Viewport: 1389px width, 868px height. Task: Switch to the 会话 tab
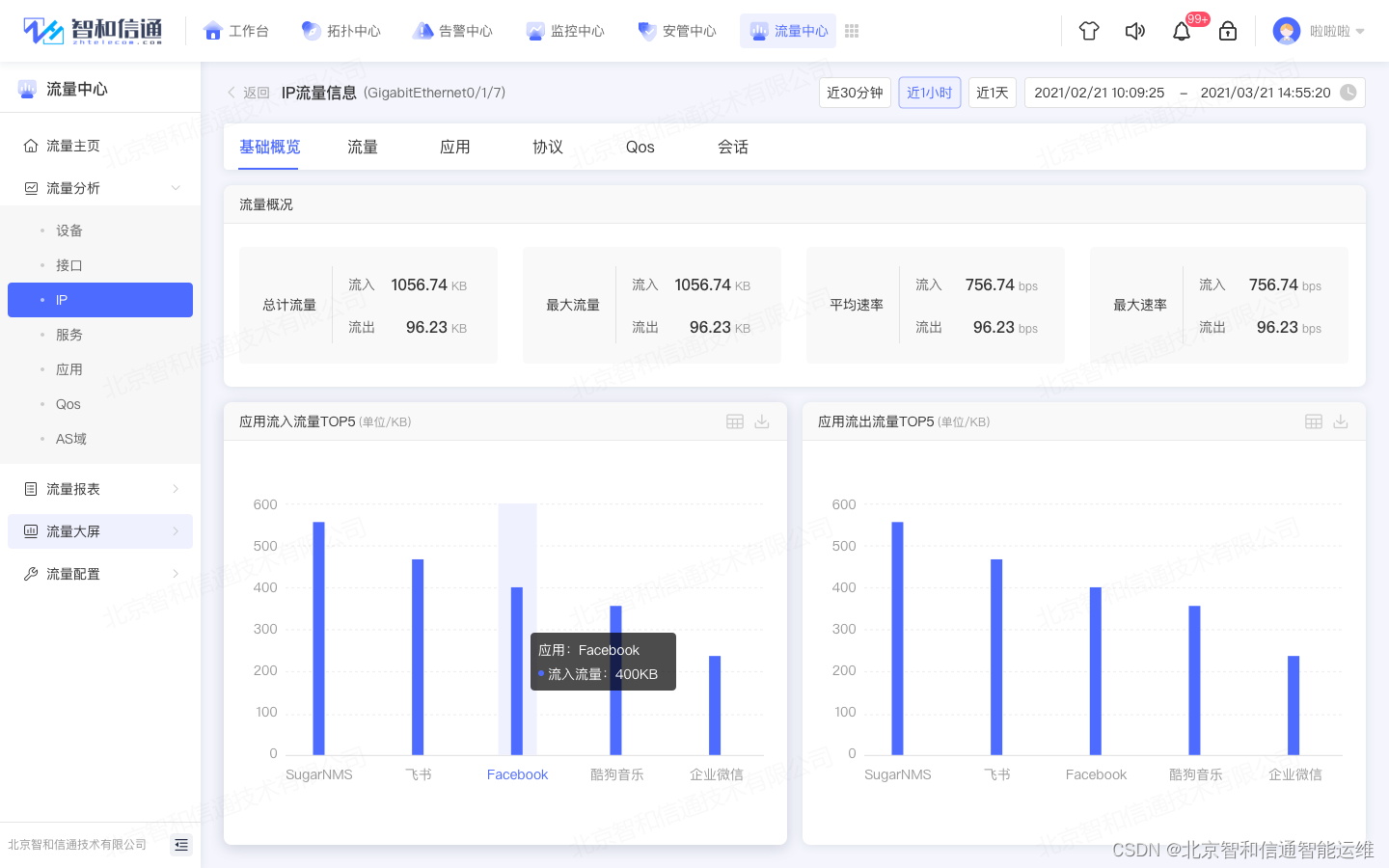click(x=733, y=147)
